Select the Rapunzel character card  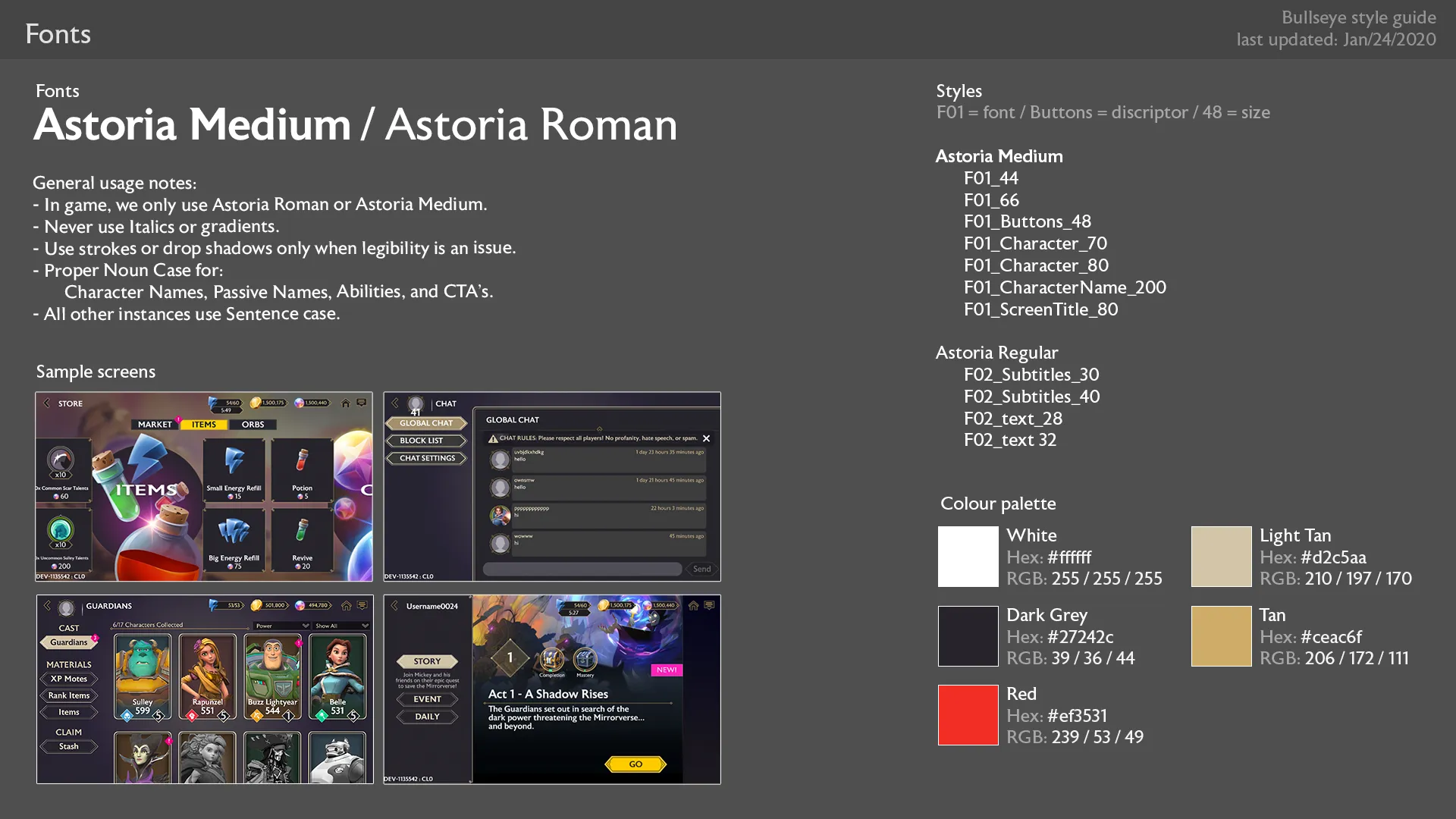point(207,676)
